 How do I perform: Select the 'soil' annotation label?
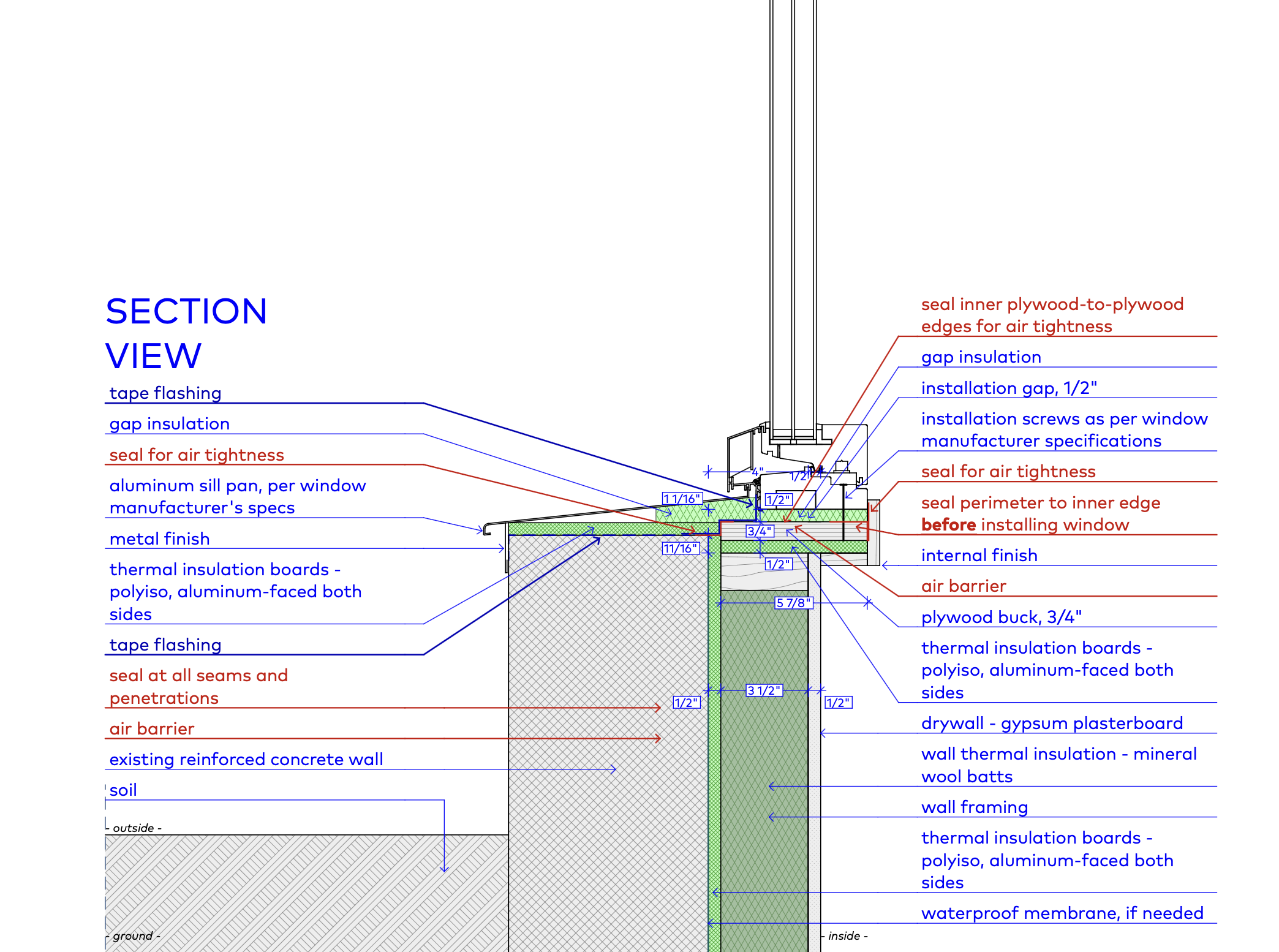(x=123, y=790)
